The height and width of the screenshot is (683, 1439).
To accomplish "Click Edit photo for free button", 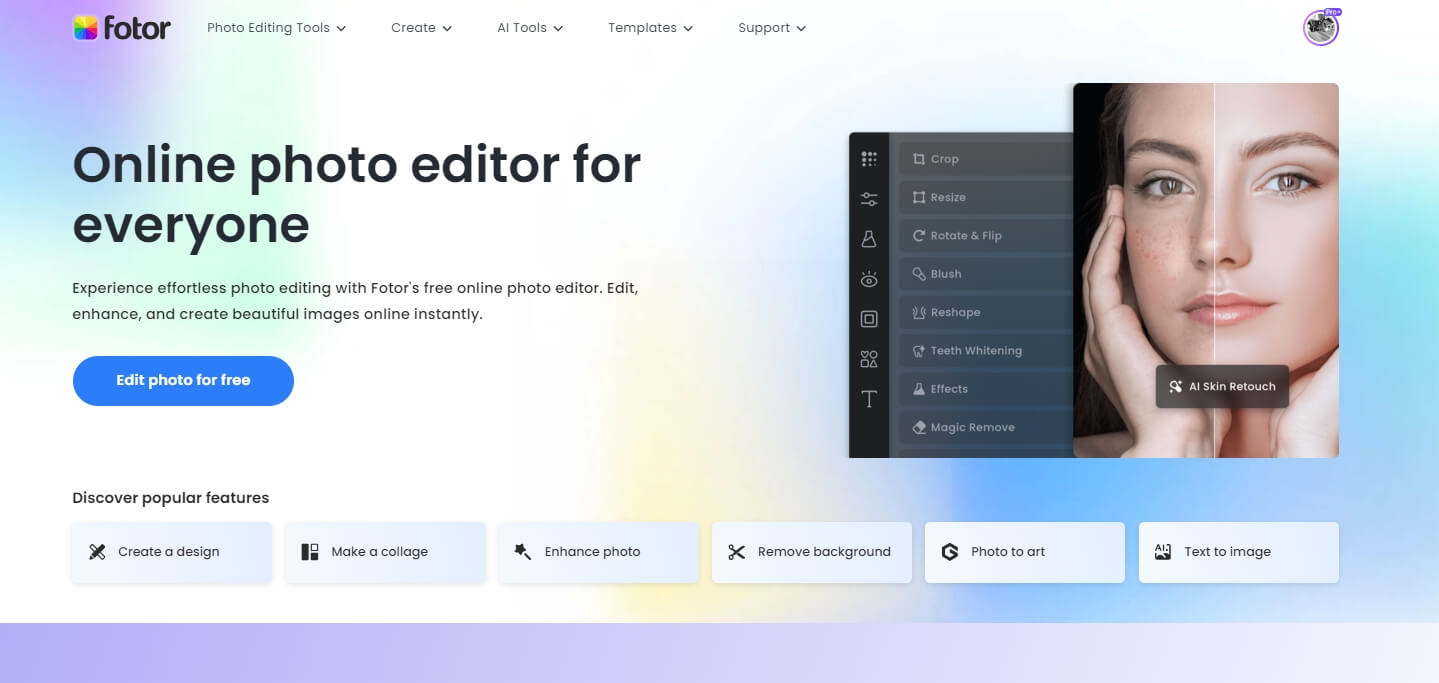I will click(x=183, y=381).
